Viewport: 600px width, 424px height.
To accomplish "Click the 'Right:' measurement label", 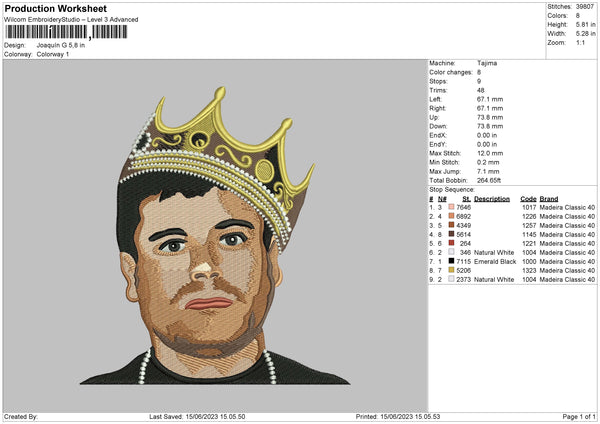I will tap(437, 108).
